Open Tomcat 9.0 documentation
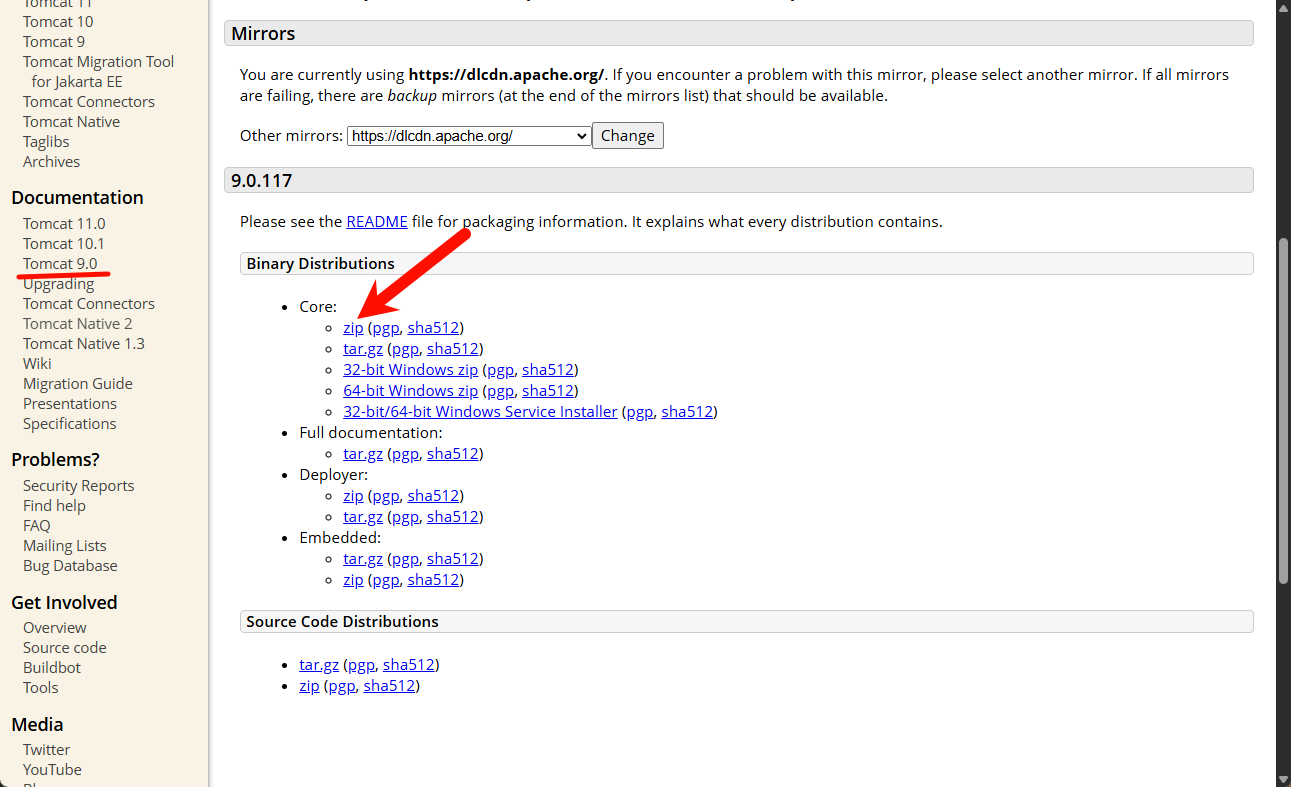This screenshot has width=1291, height=787. [x=60, y=264]
